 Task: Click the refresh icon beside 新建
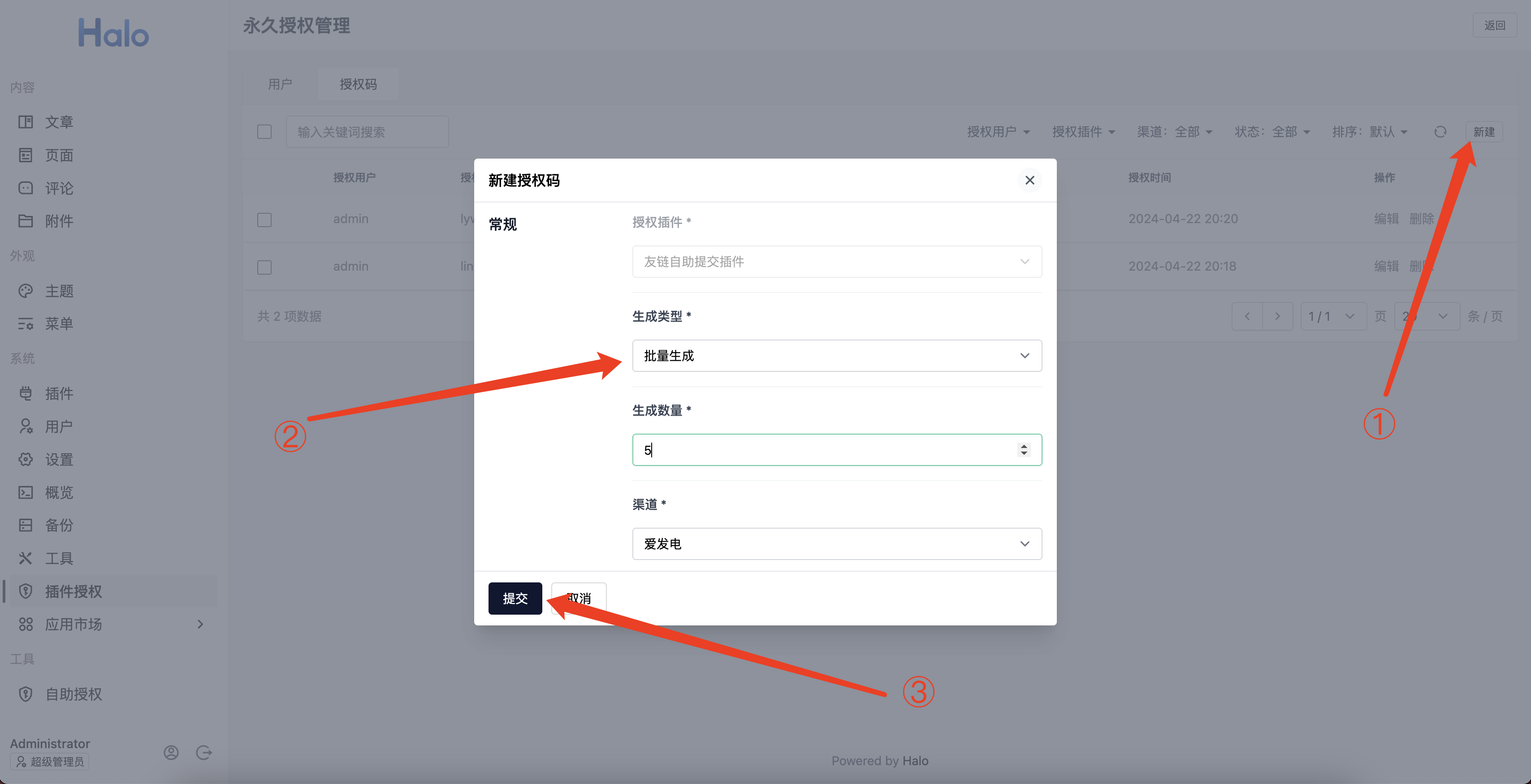click(x=1440, y=132)
